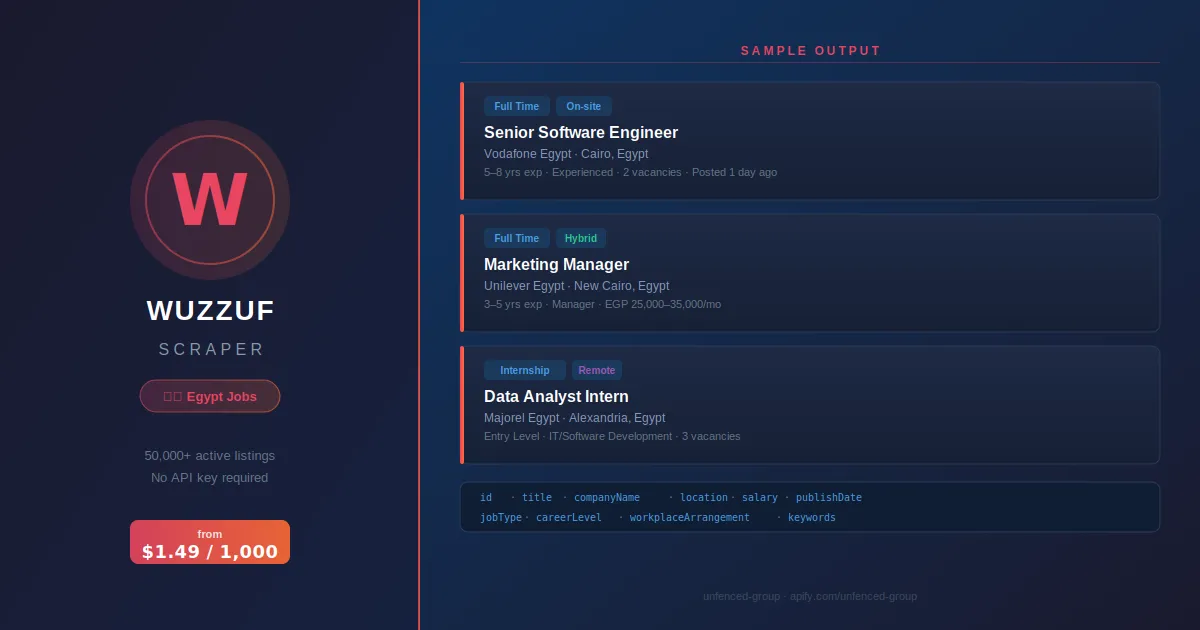Click the Remote workplace tag
The height and width of the screenshot is (630, 1200).
coord(597,370)
